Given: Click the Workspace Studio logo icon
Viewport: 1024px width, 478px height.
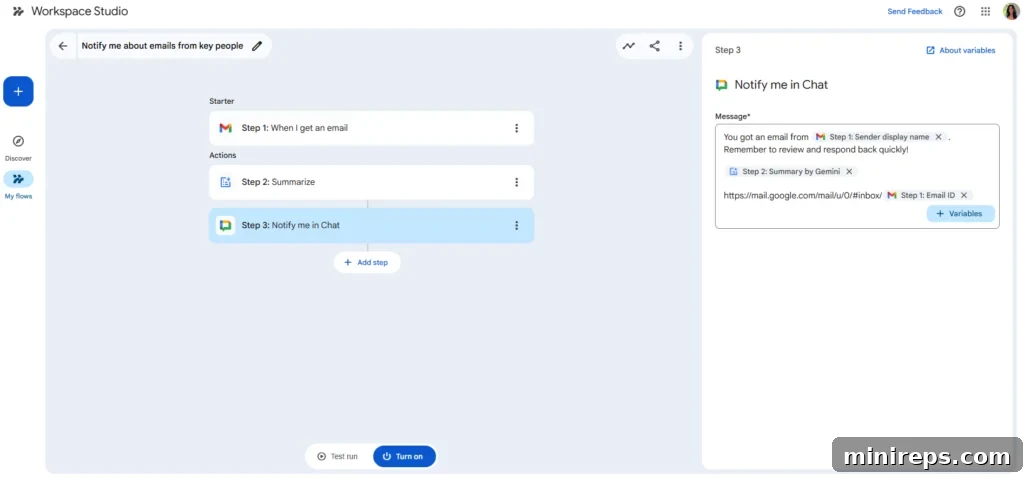Looking at the screenshot, I should point(18,11).
